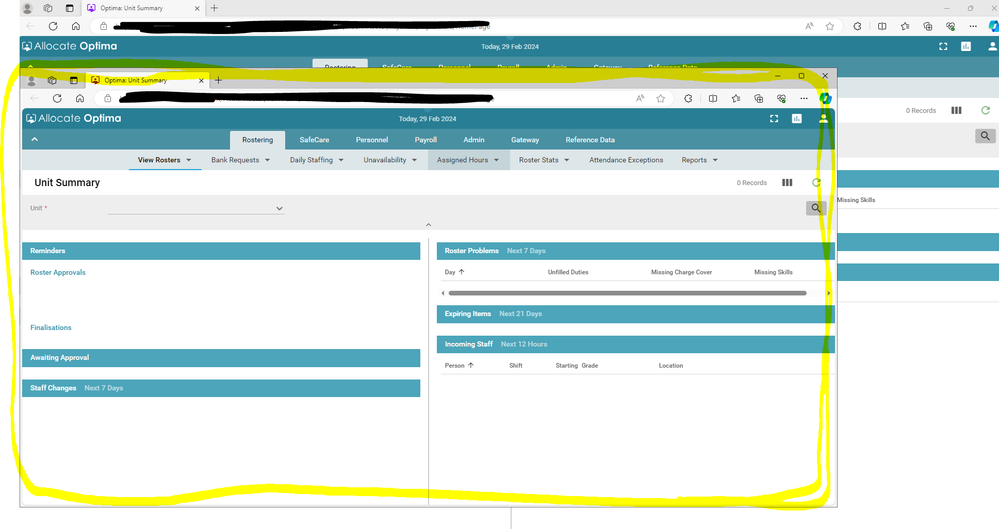Sort Incoming Staff by Person column
The height and width of the screenshot is (529, 999).
tap(459, 366)
